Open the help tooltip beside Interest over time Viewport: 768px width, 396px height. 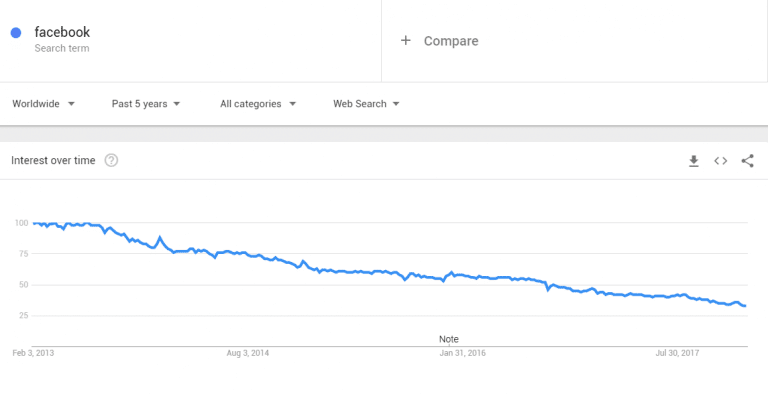coord(111,160)
